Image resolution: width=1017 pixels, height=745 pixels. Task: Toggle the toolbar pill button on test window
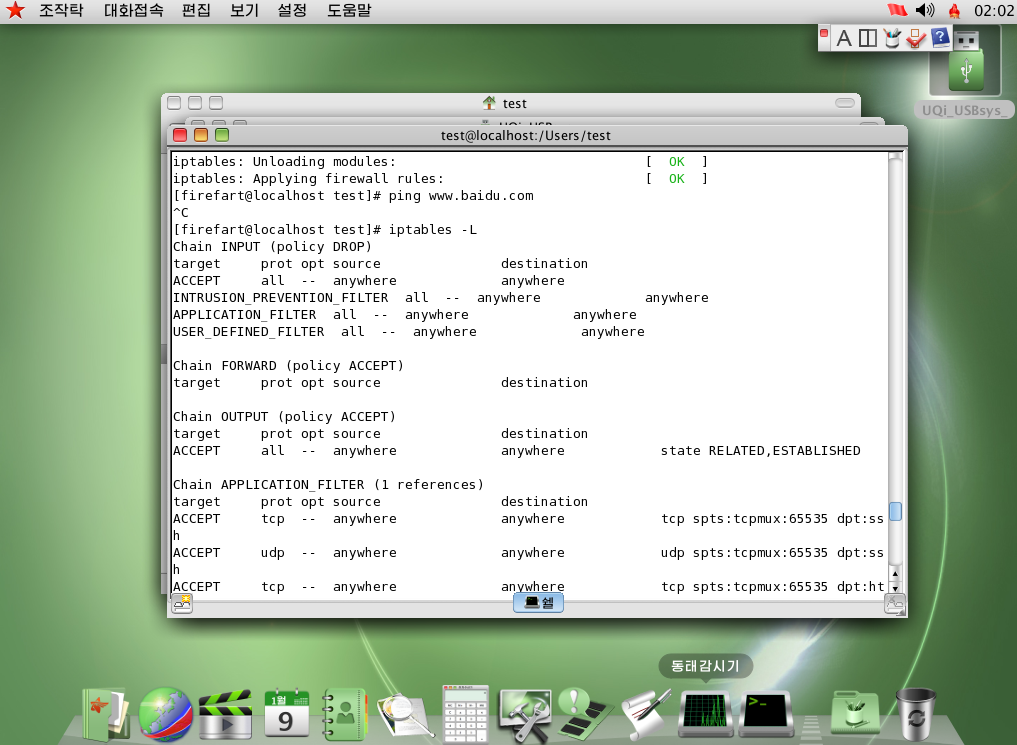click(846, 103)
